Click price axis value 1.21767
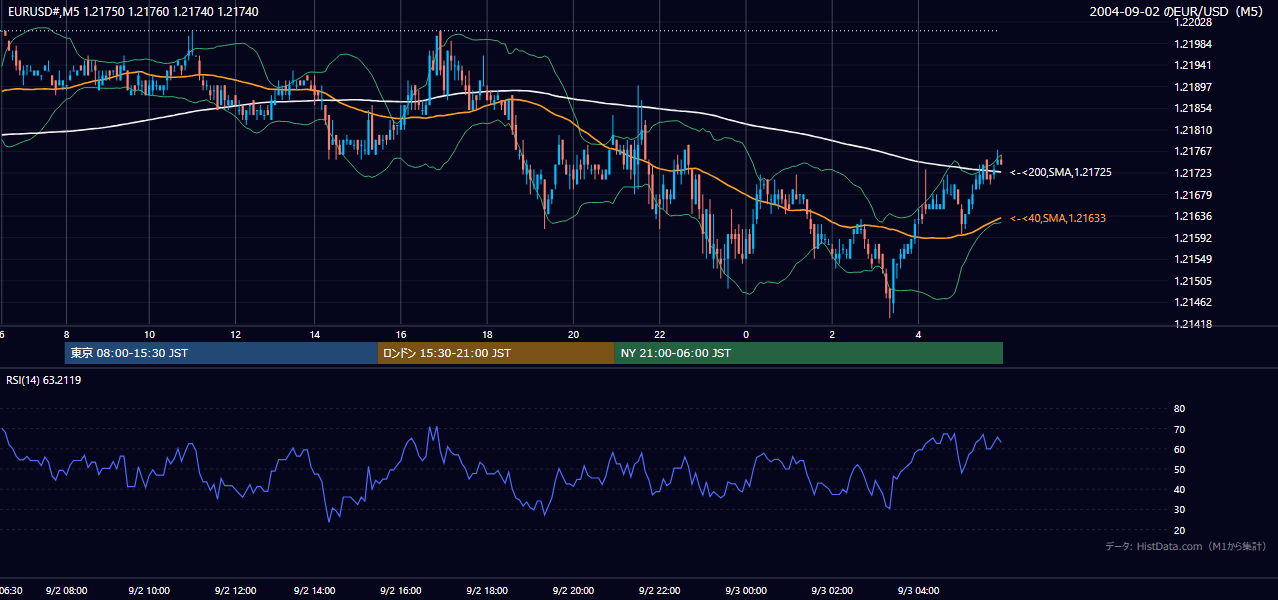This screenshot has height=600, width=1278. (x=1193, y=151)
